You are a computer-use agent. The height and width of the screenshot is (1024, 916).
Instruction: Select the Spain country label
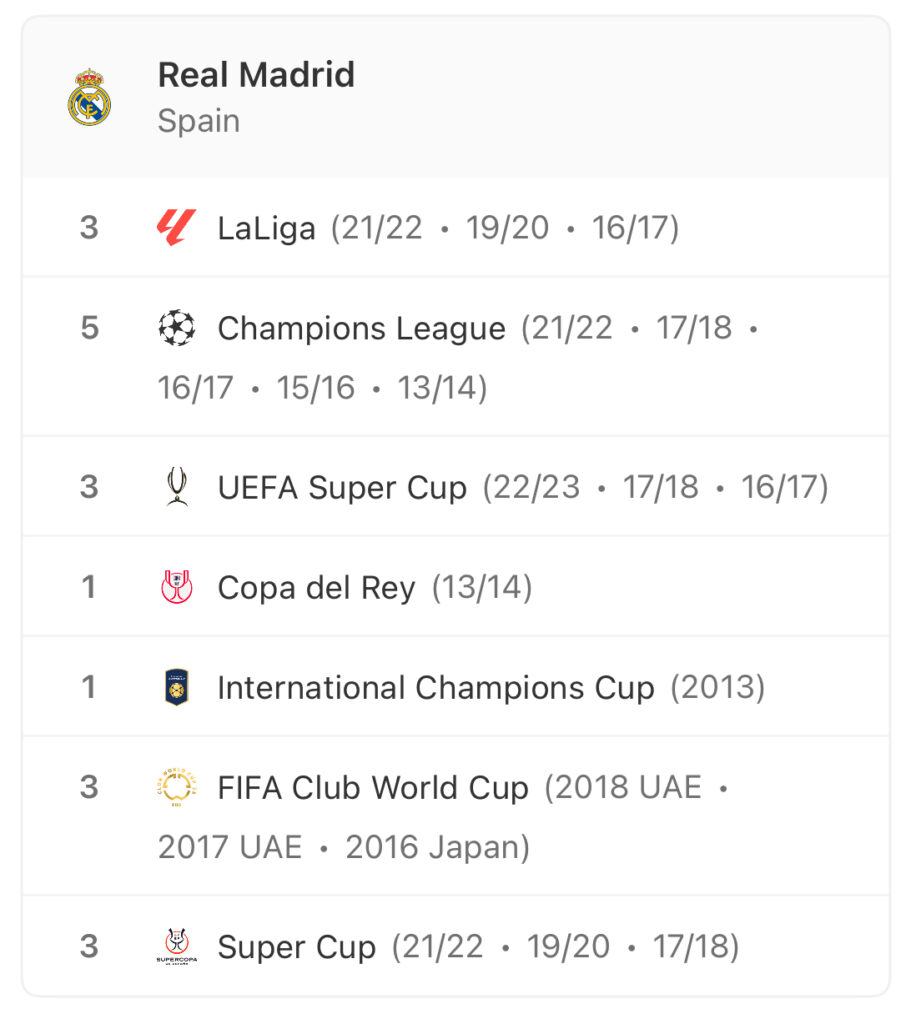(x=199, y=121)
